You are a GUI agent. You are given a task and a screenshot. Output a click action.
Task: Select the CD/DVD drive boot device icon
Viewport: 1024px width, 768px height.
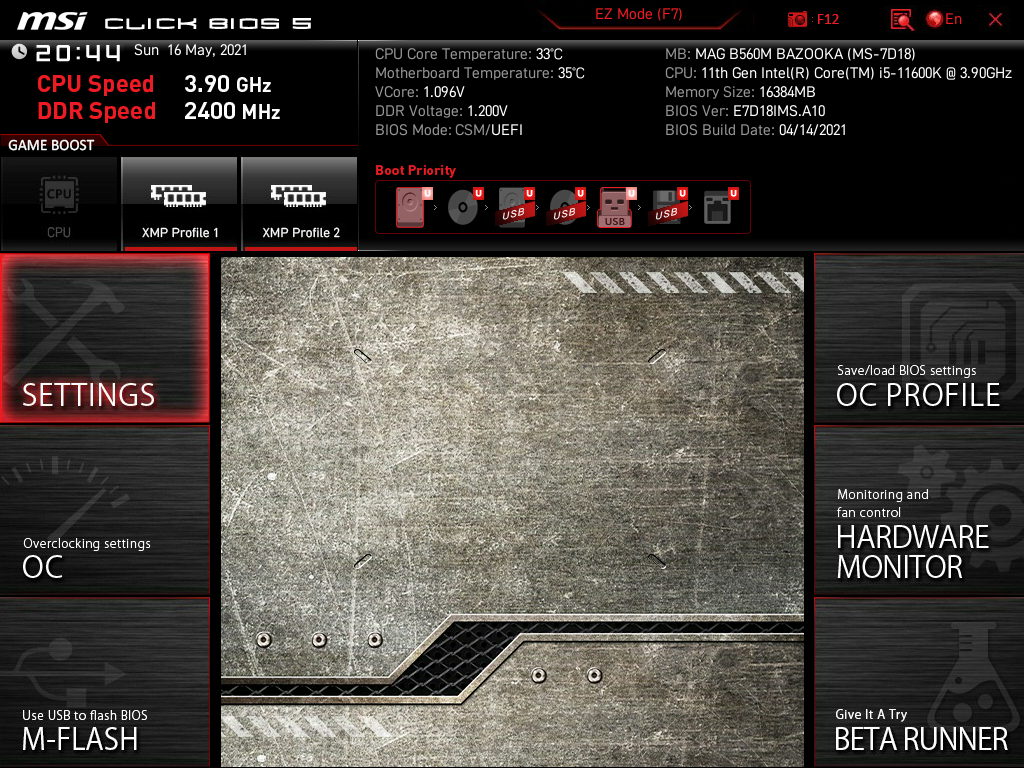coord(464,207)
